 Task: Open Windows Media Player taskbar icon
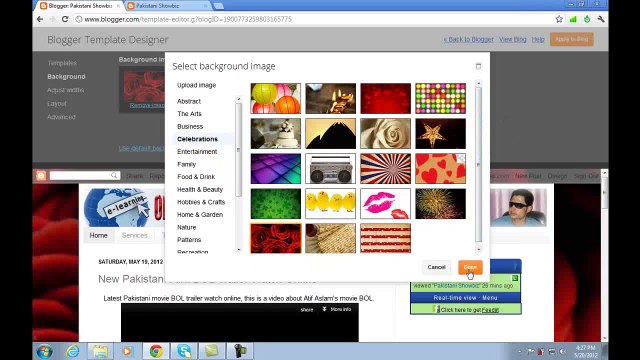click(x=127, y=351)
